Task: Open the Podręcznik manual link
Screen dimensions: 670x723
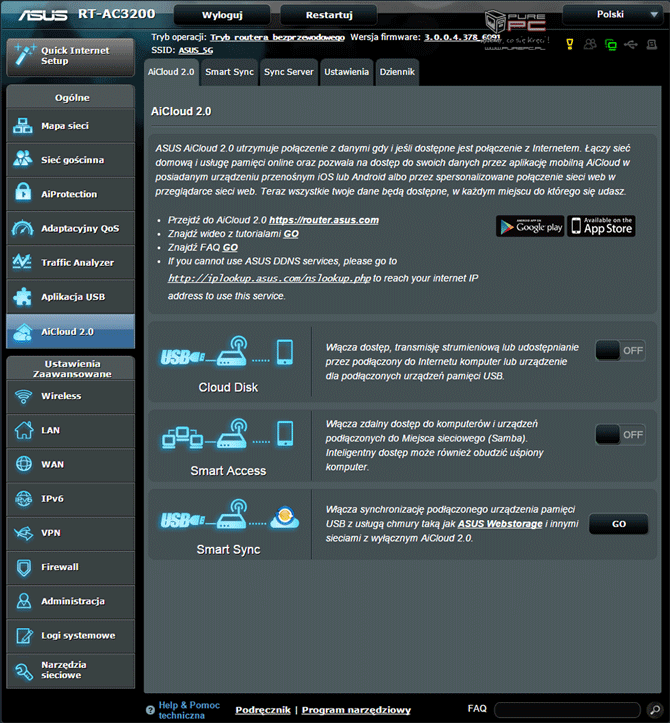Action: click(x=263, y=710)
